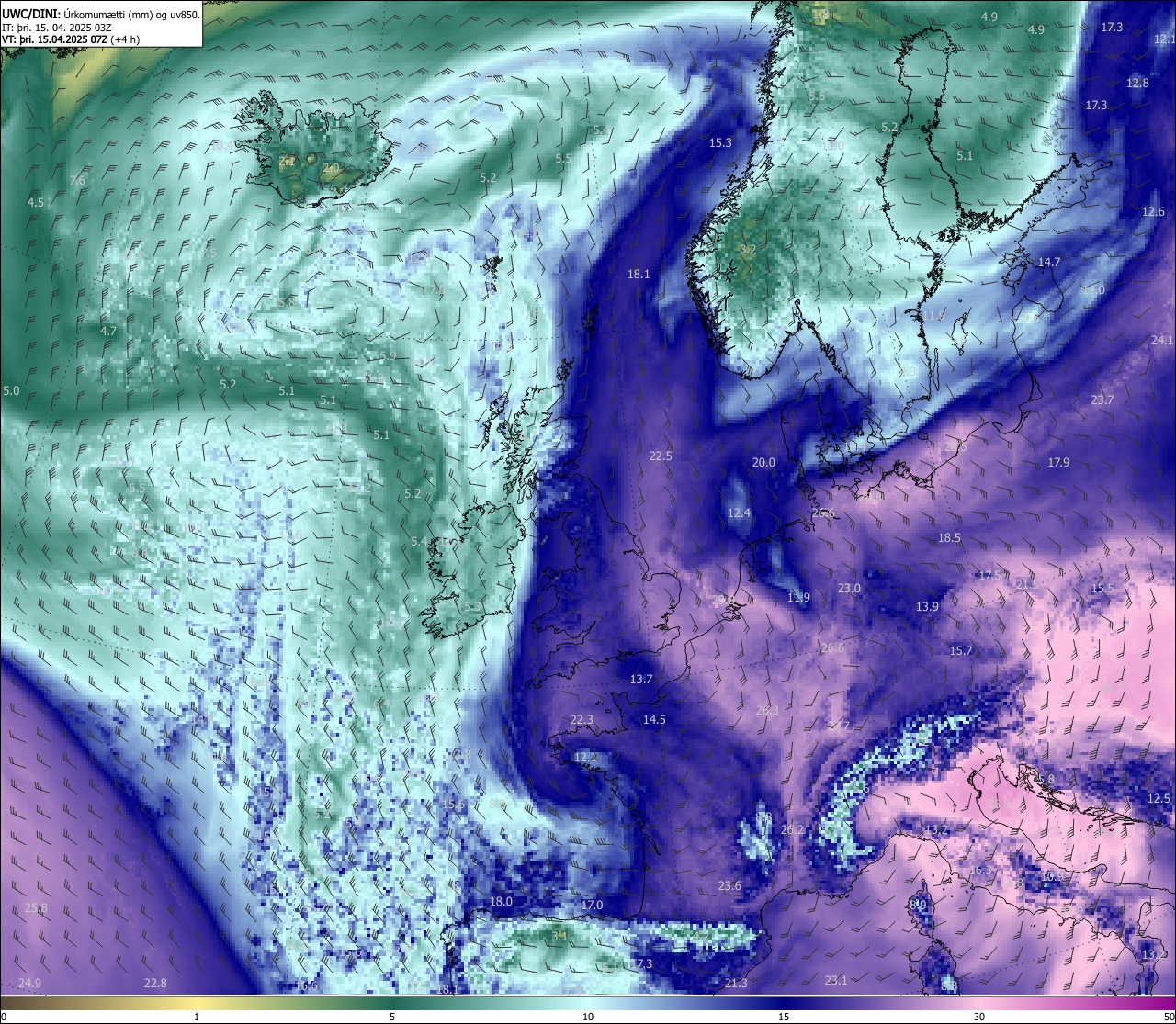The height and width of the screenshot is (1024, 1176).
Task: Click the 21.3 value label
Action: 736,983
